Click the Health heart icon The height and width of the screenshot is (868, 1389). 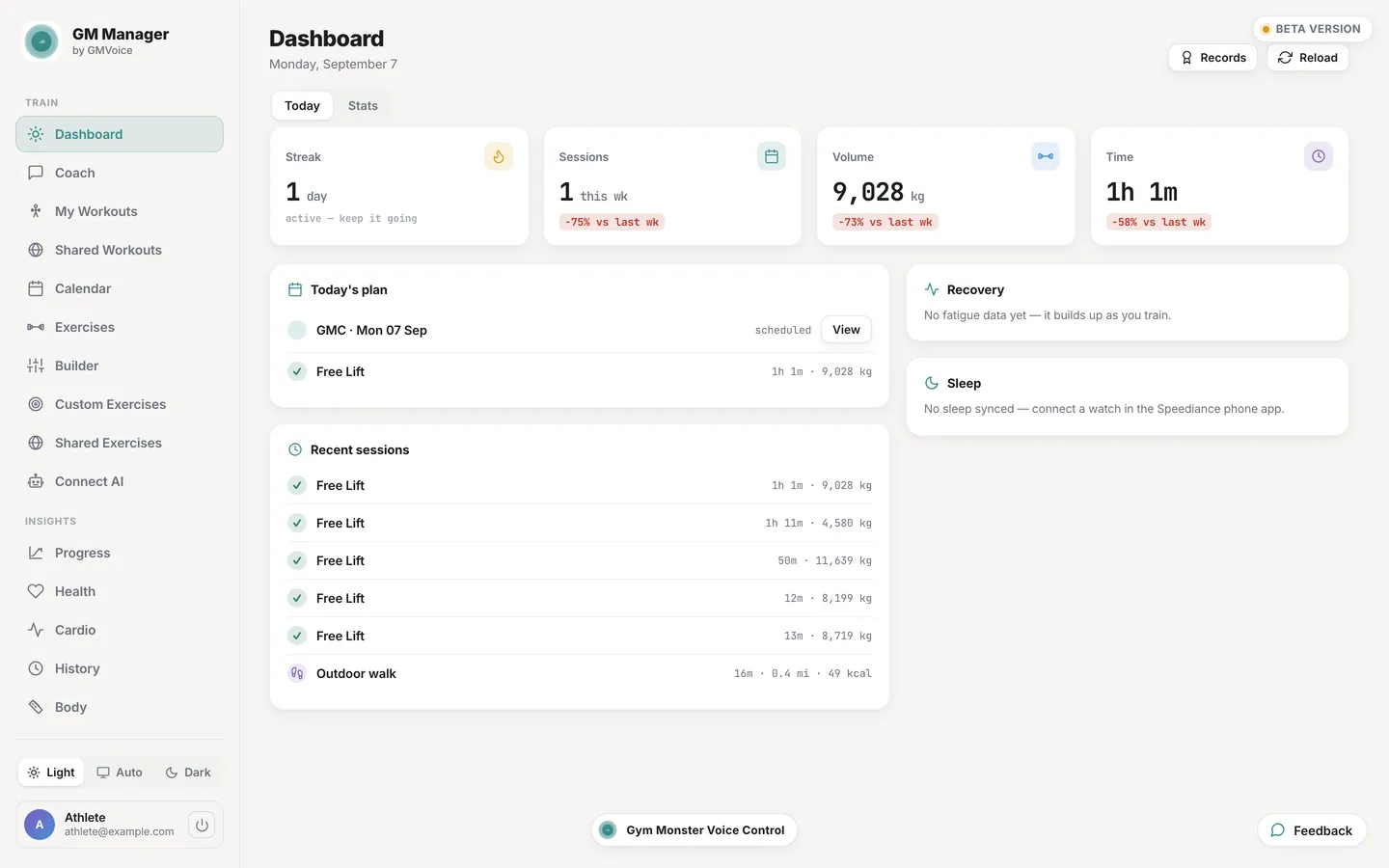(x=36, y=591)
